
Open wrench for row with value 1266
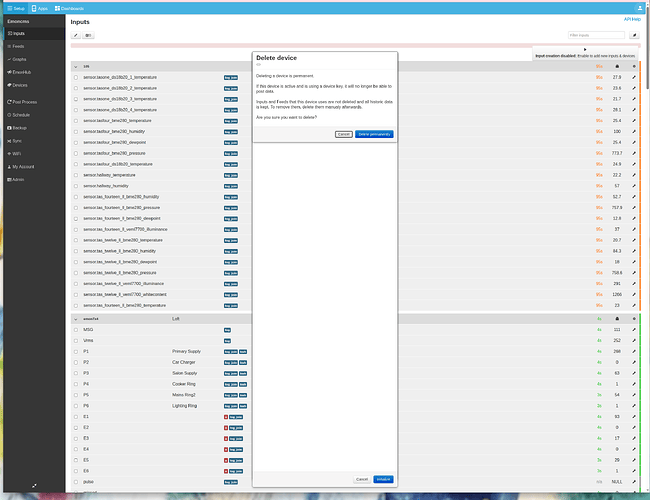pos(634,294)
